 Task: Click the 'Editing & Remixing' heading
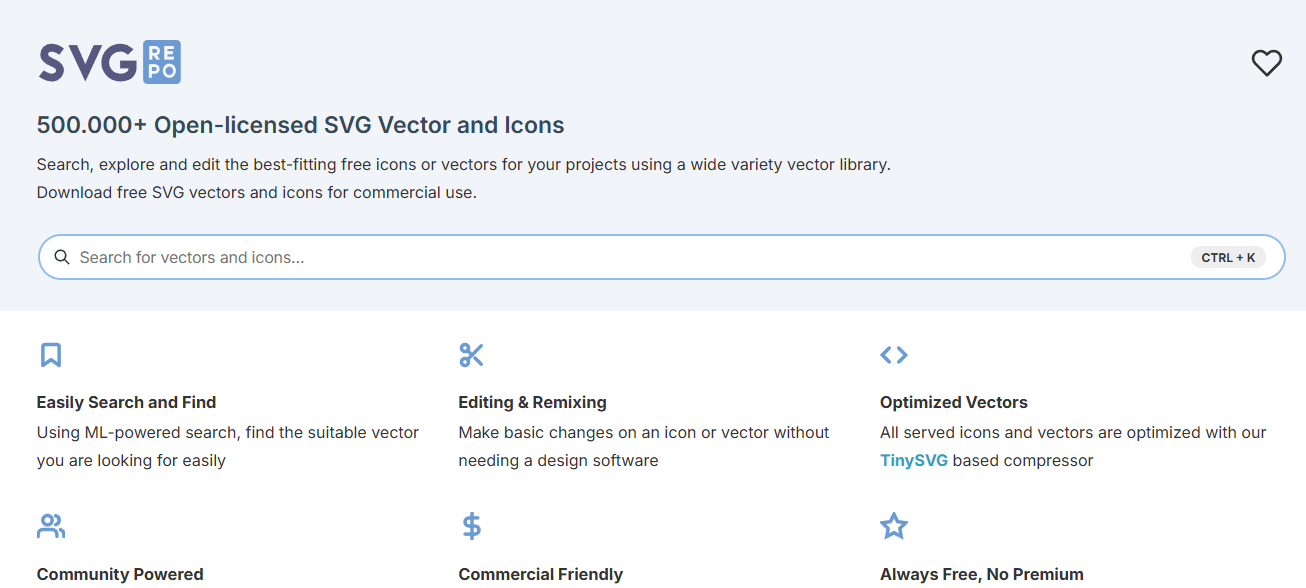pyautogui.click(x=533, y=402)
